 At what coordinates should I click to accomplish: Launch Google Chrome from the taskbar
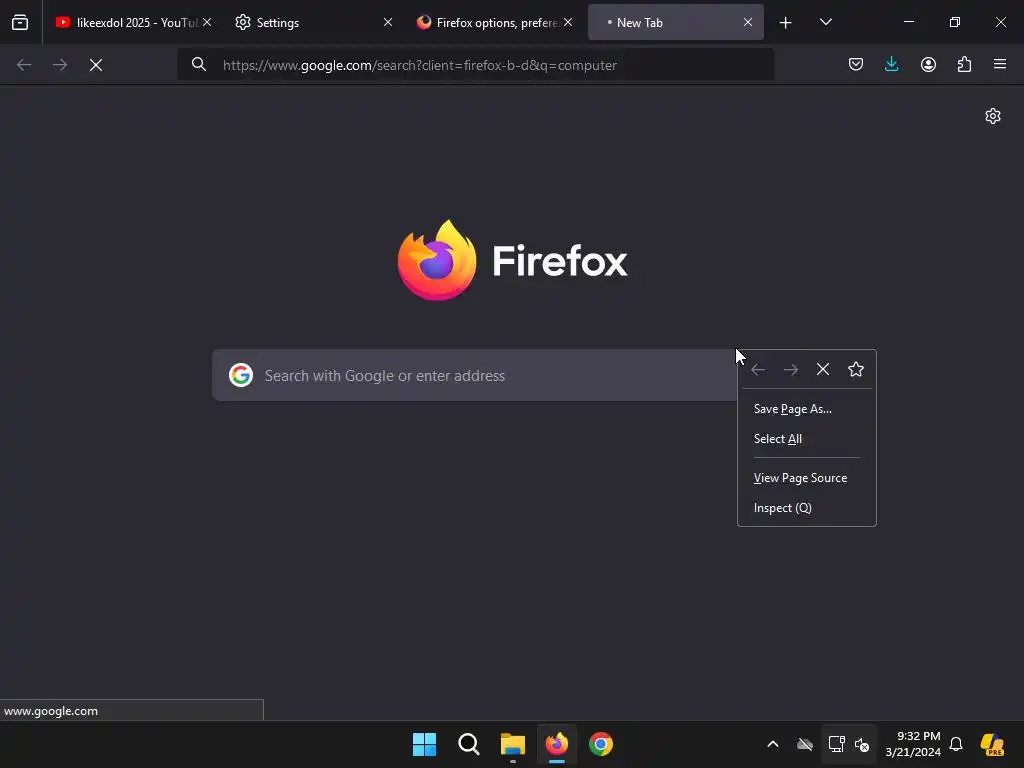coord(601,744)
